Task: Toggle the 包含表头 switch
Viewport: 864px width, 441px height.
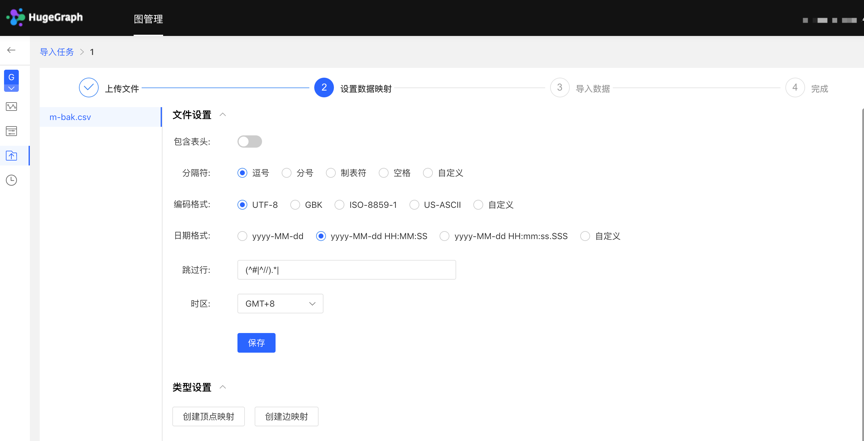Action: (250, 142)
